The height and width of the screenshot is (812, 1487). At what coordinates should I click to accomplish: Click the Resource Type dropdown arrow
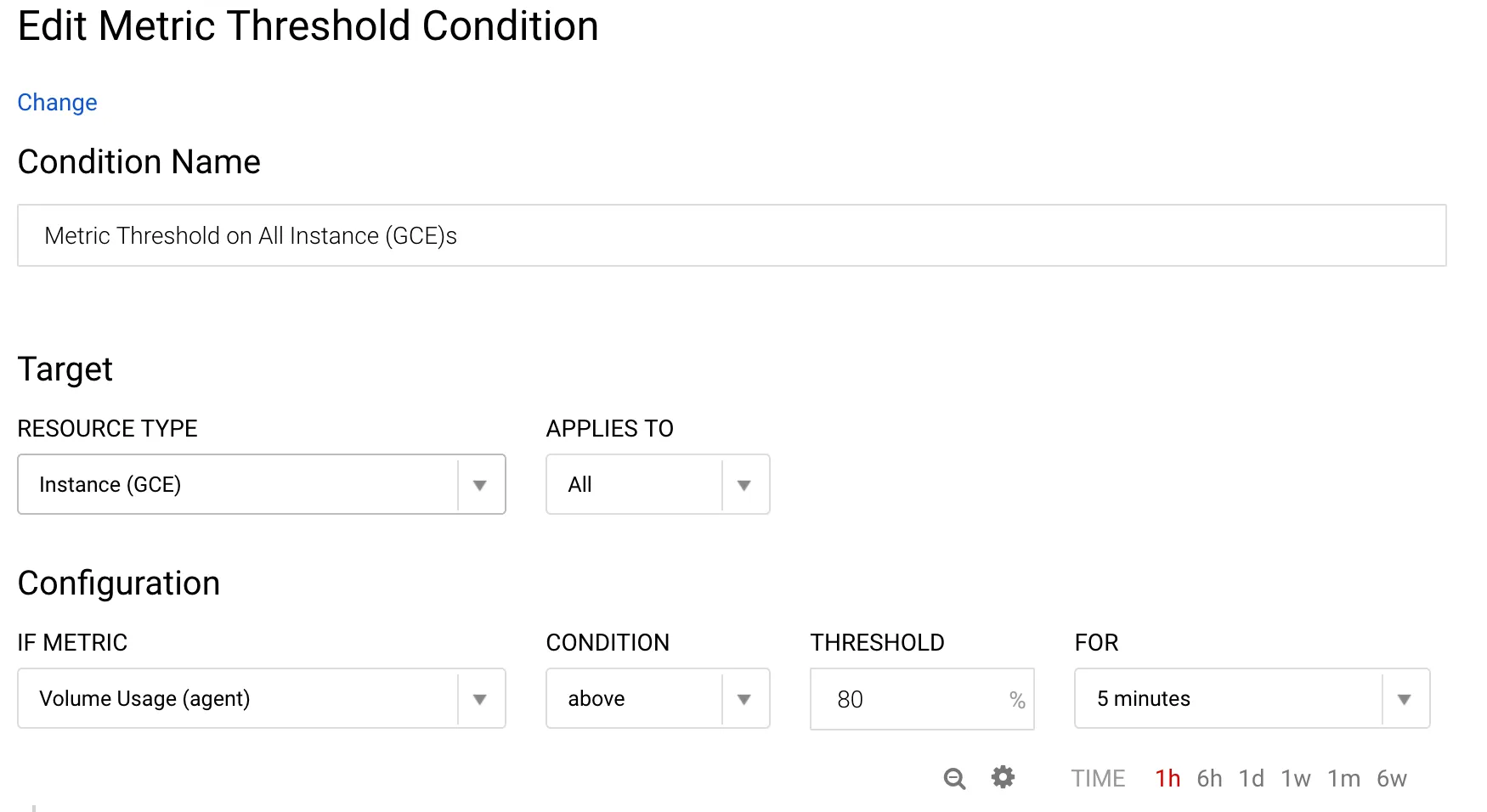pyautogui.click(x=480, y=485)
